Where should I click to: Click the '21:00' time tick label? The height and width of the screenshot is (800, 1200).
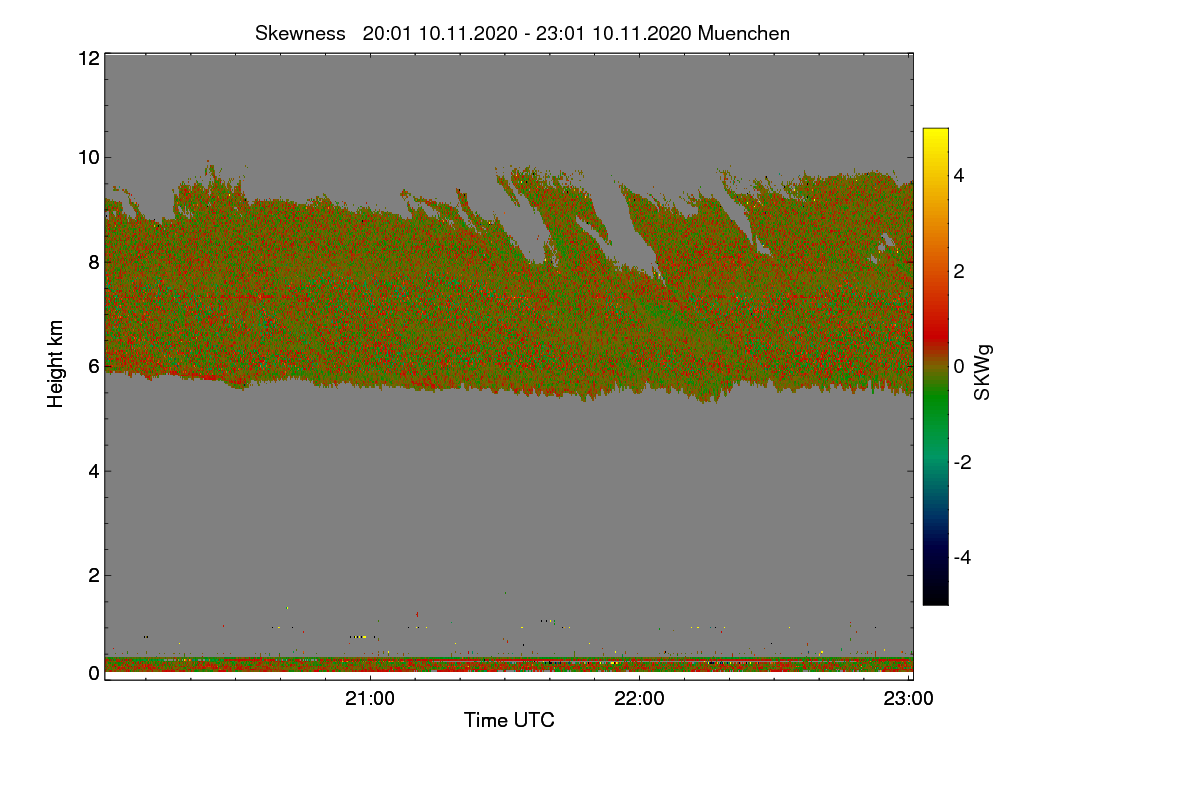370,699
